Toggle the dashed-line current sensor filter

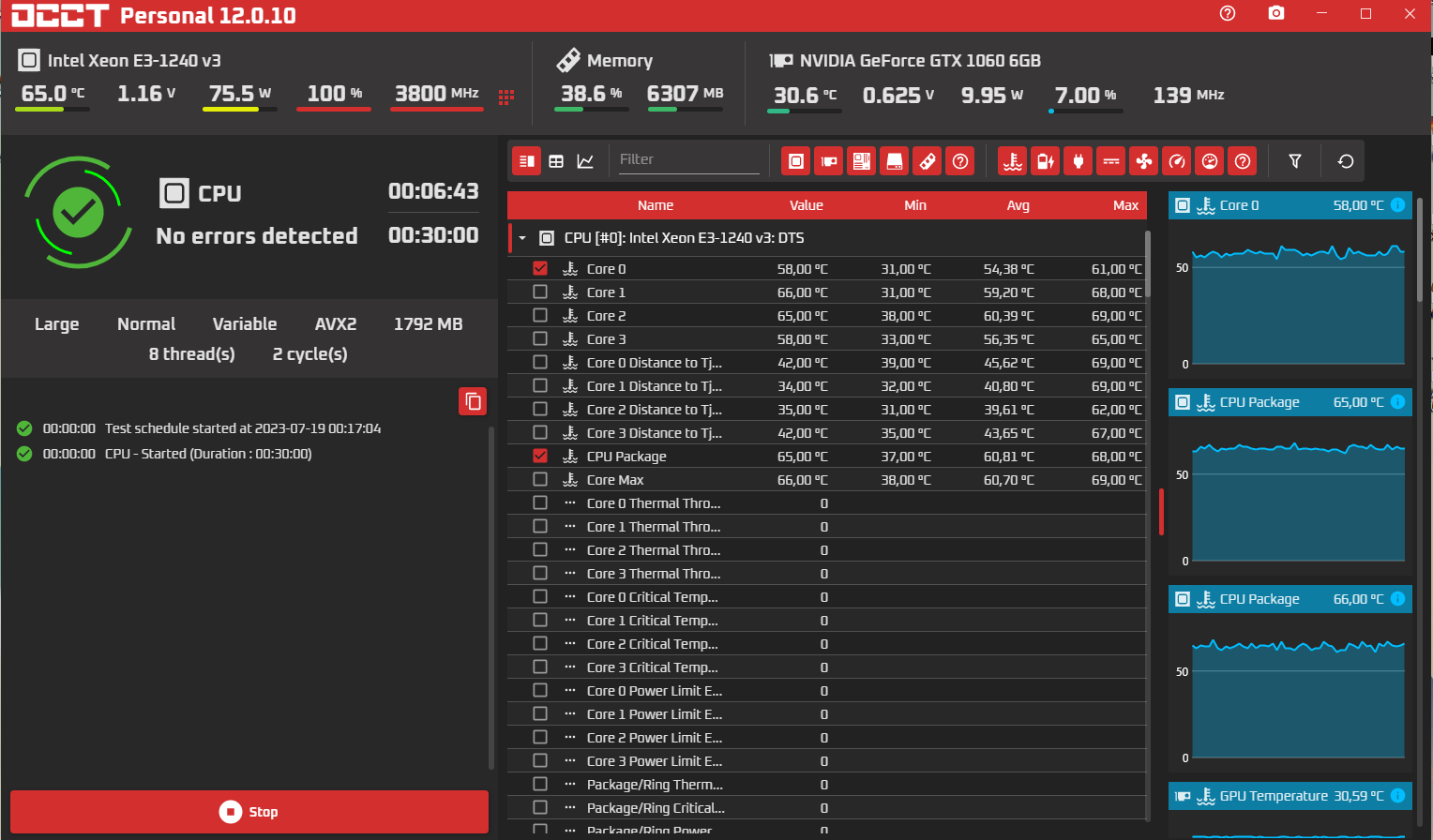coord(1111,161)
